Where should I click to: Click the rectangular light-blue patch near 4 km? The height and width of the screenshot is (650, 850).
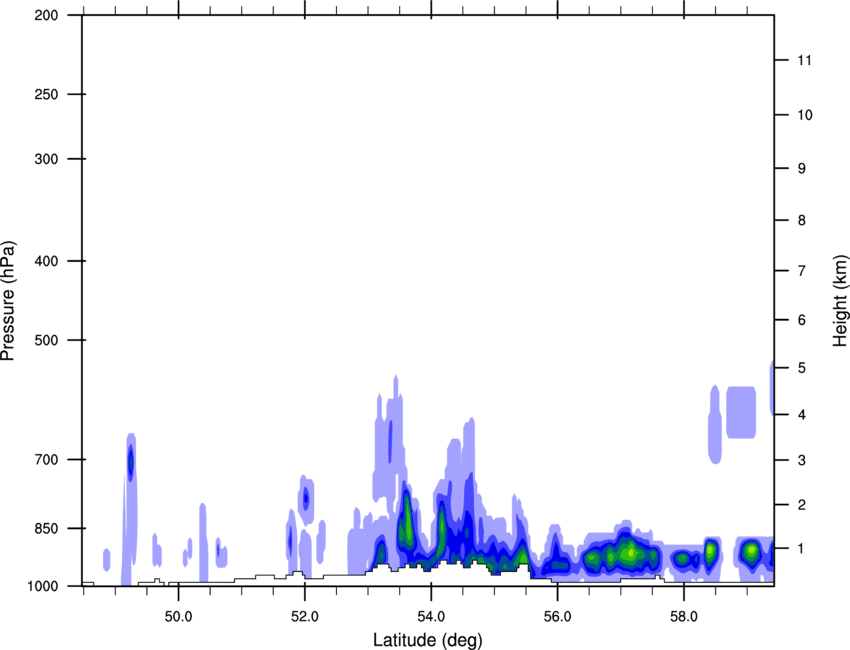click(x=741, y=412)
